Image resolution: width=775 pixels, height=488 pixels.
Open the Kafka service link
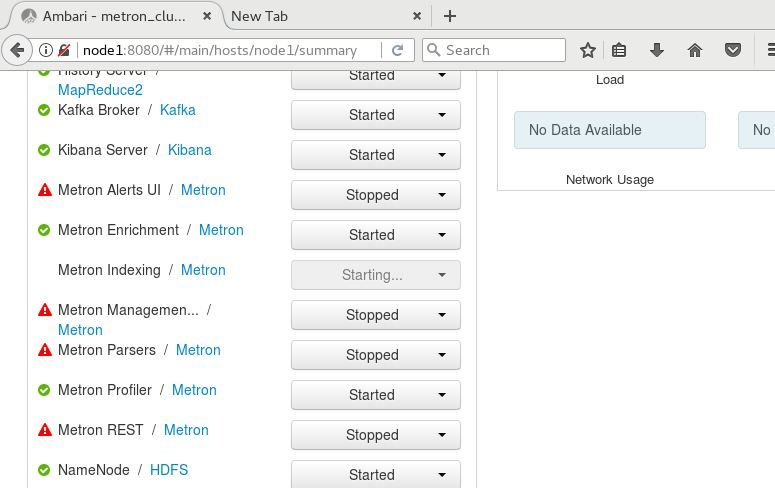pyautogui.click(x=177, y=110)
